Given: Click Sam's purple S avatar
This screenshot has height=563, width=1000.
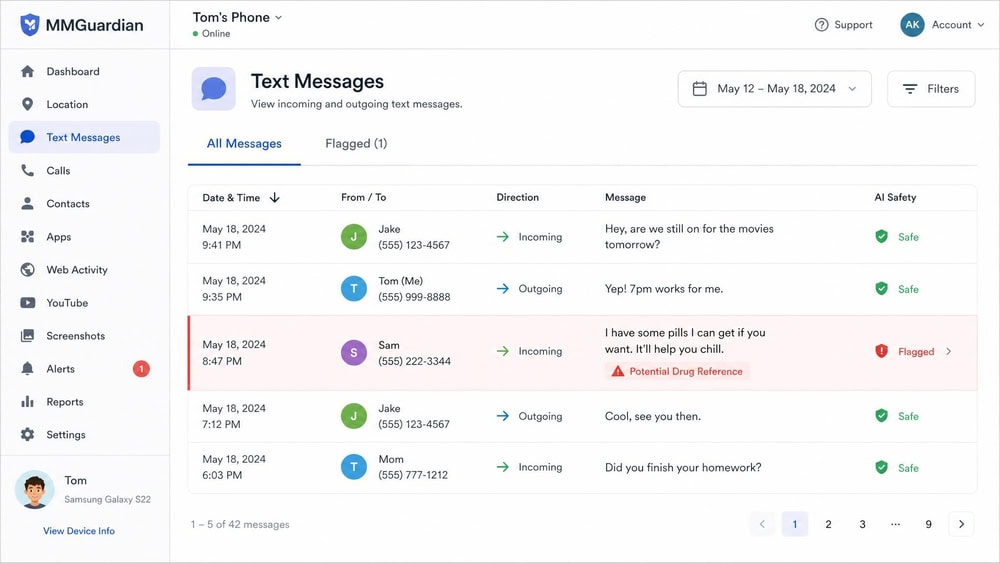Looking at the screenshot, I should coord(354,353).
